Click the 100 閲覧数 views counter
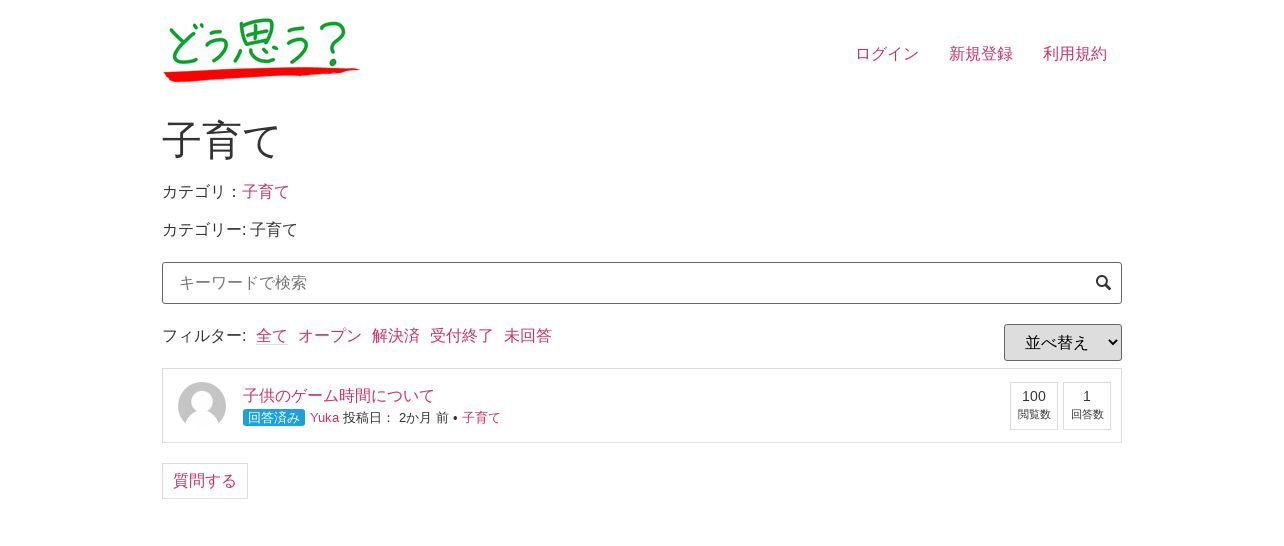 (1034, 406)
